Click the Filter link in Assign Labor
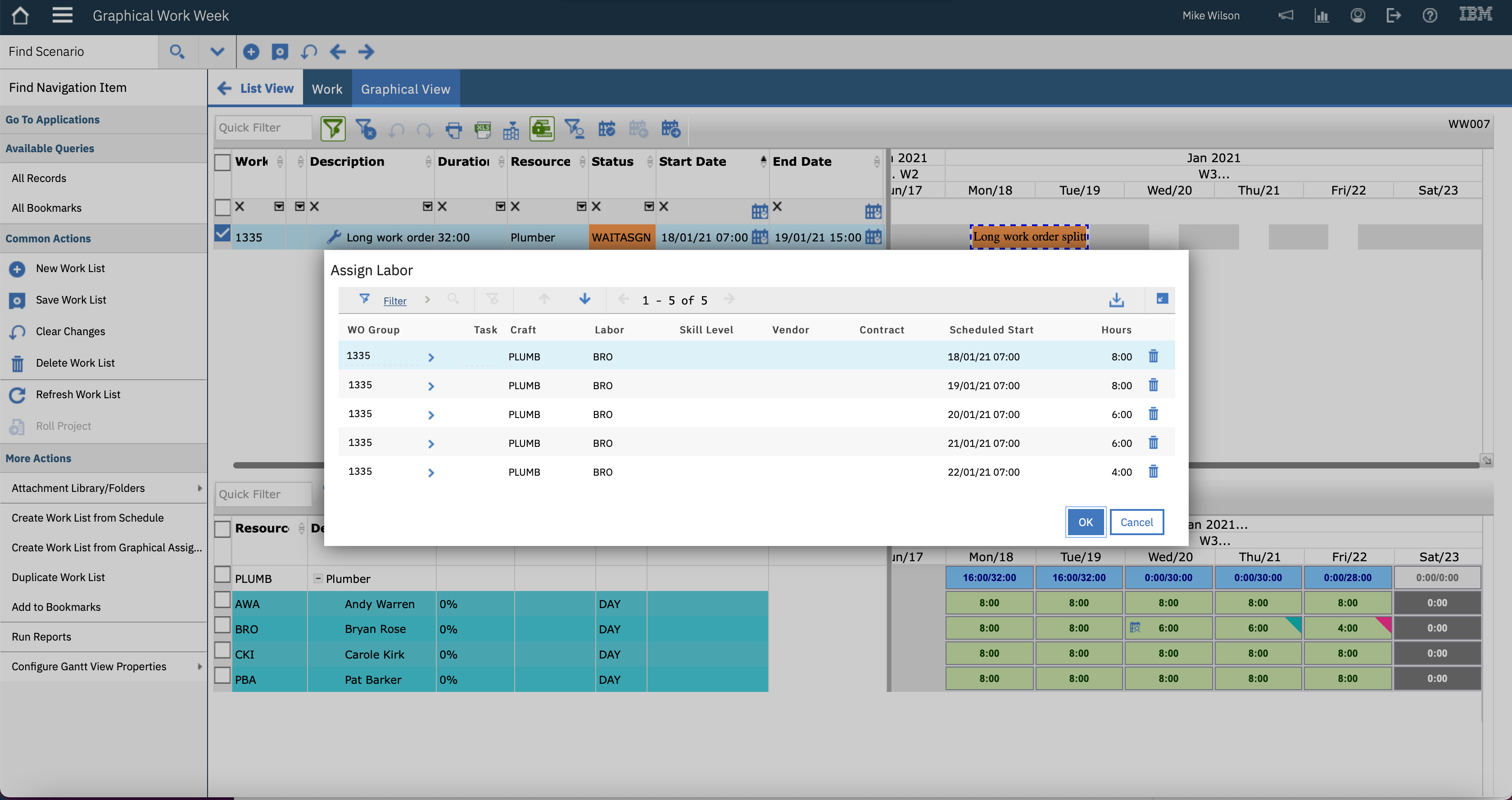Image resolution: width=1512 pixels, height=800 pixels. pos(394,301)
